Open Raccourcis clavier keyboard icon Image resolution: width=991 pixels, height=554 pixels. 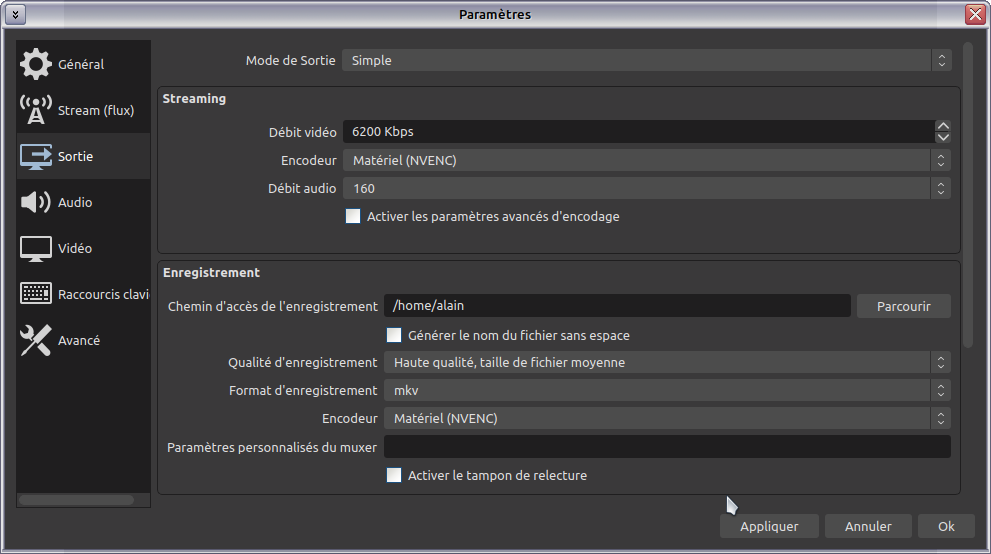[x=36, y=294]
